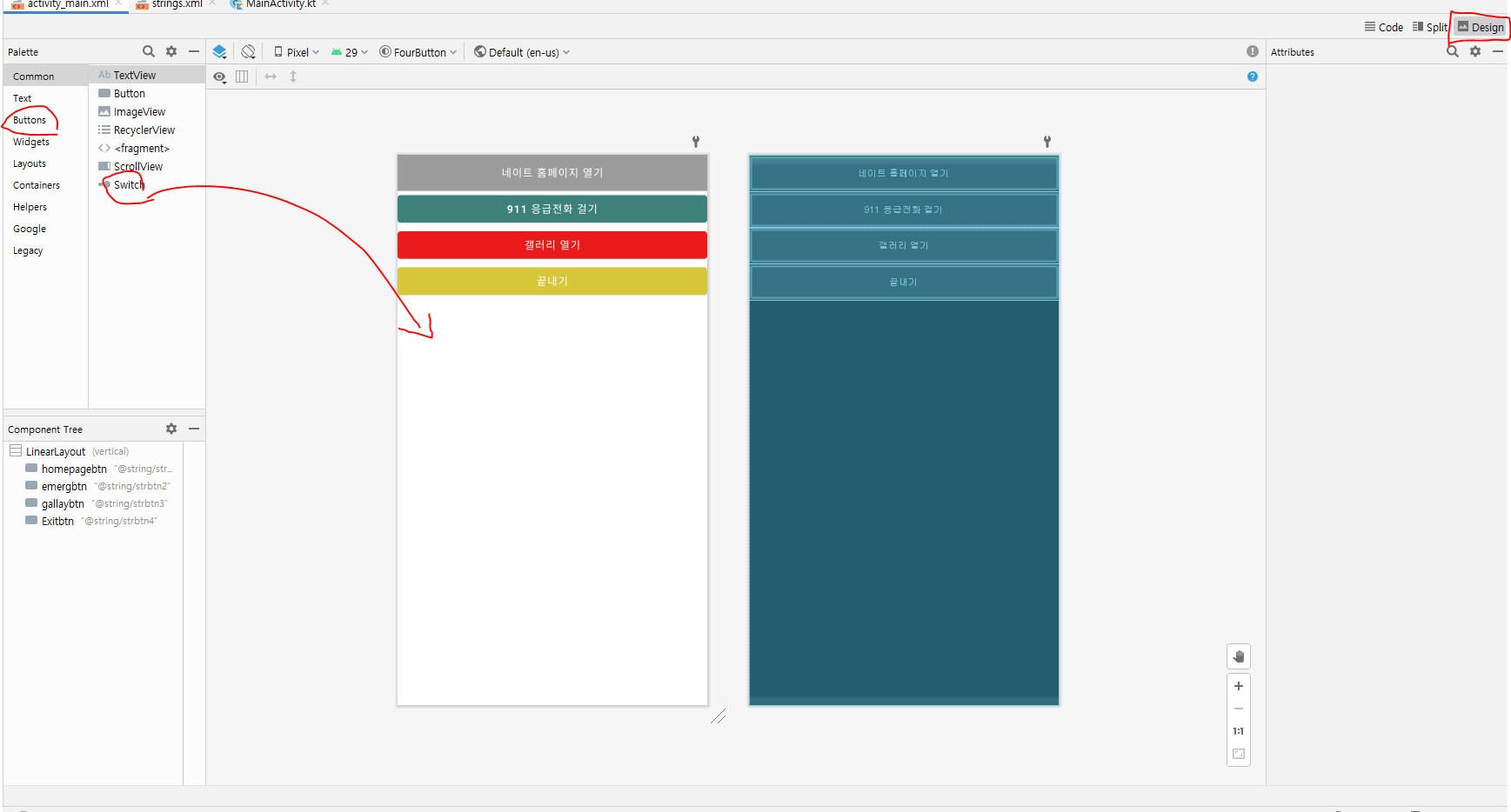The height and width of the screenshot is (812, 1511).
Task: Pick Button from the palette
Action: pos(147,94)
